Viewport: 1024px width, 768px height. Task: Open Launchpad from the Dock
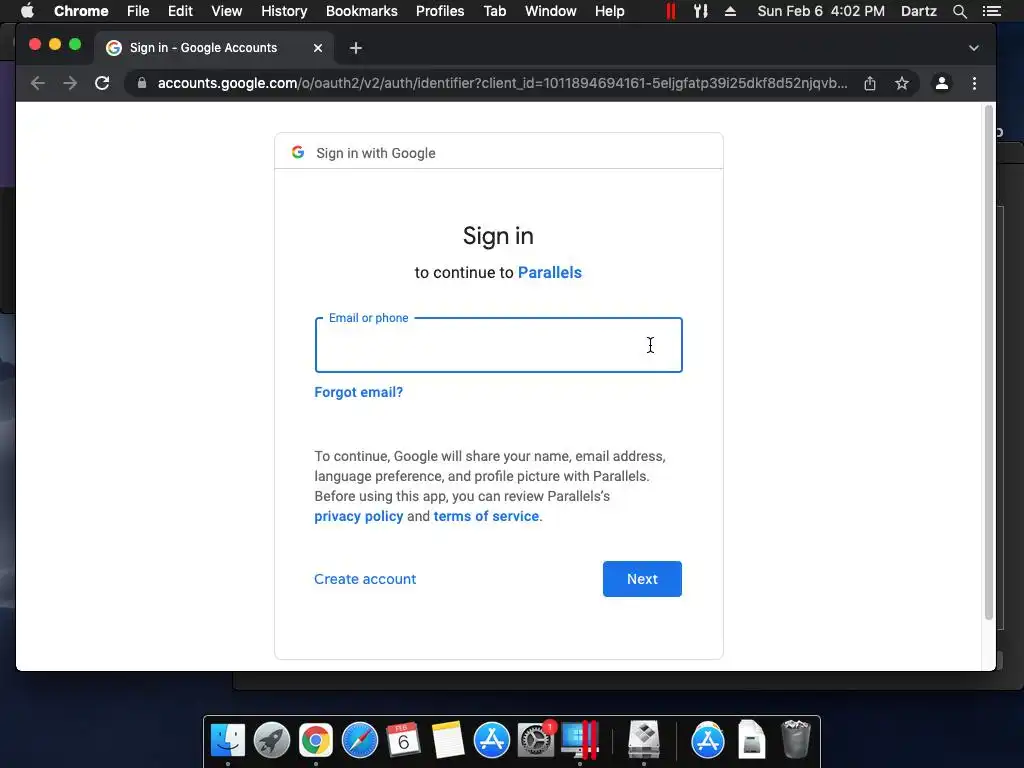coord(272,740)
